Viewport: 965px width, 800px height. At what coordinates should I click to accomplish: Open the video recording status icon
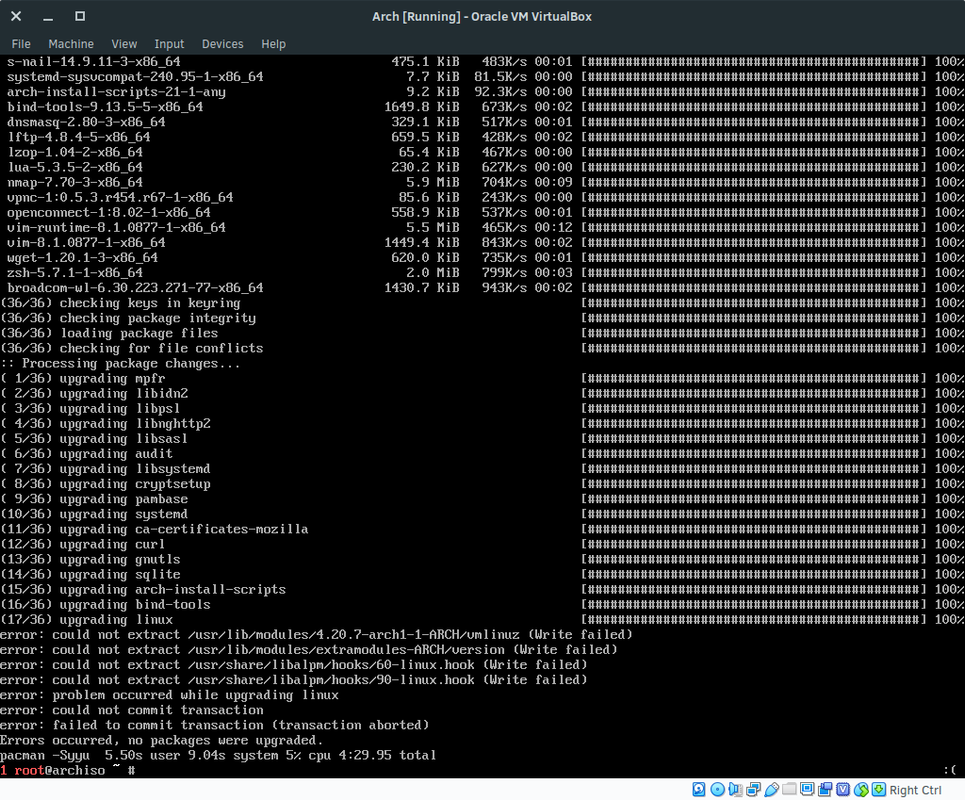click(x=825, y=790)
